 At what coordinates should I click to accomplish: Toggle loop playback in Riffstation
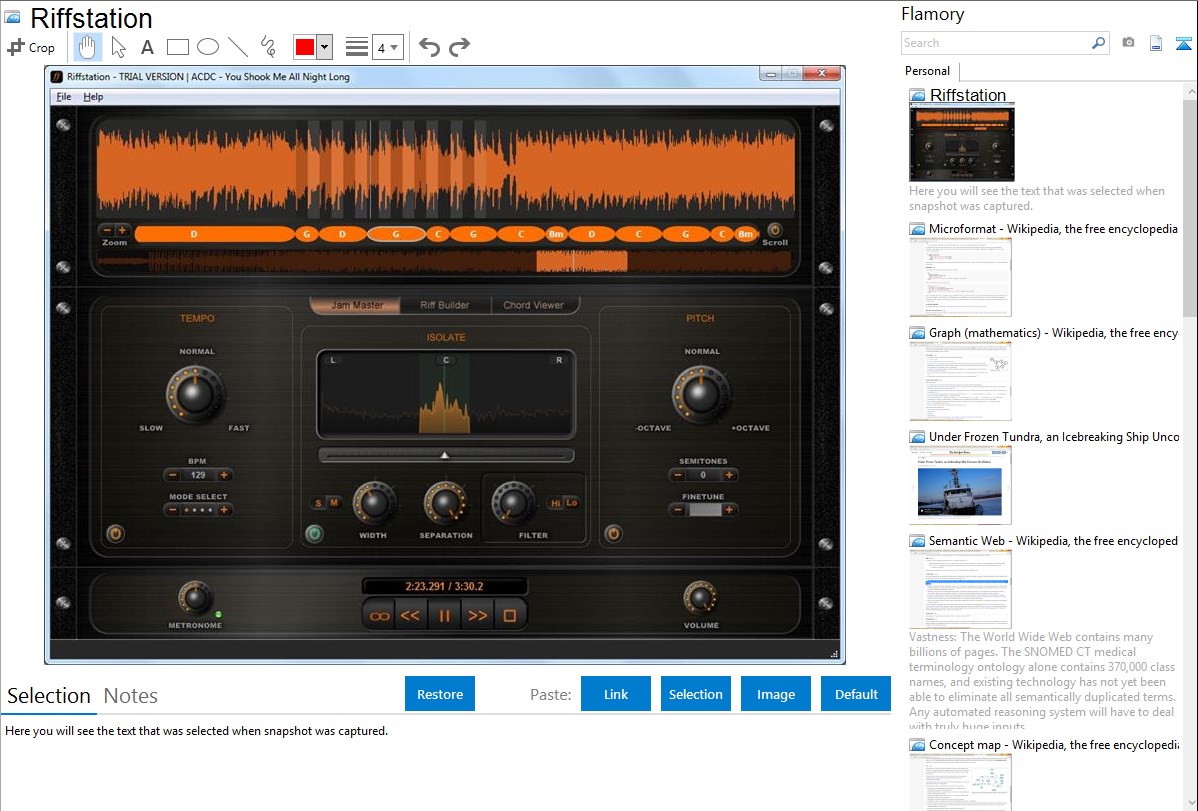click(x=379, y=615)
